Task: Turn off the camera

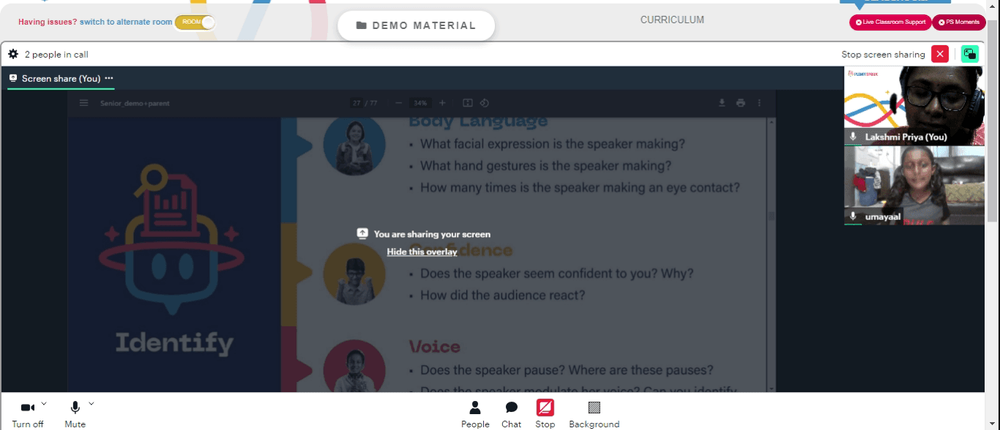Action: (x=27, y=414)
